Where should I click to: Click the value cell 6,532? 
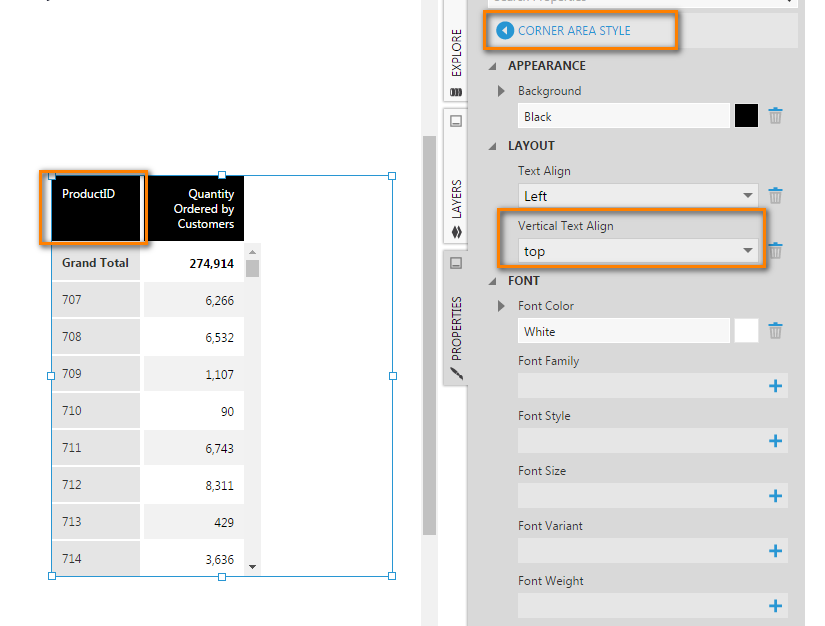tap(194, 337)
